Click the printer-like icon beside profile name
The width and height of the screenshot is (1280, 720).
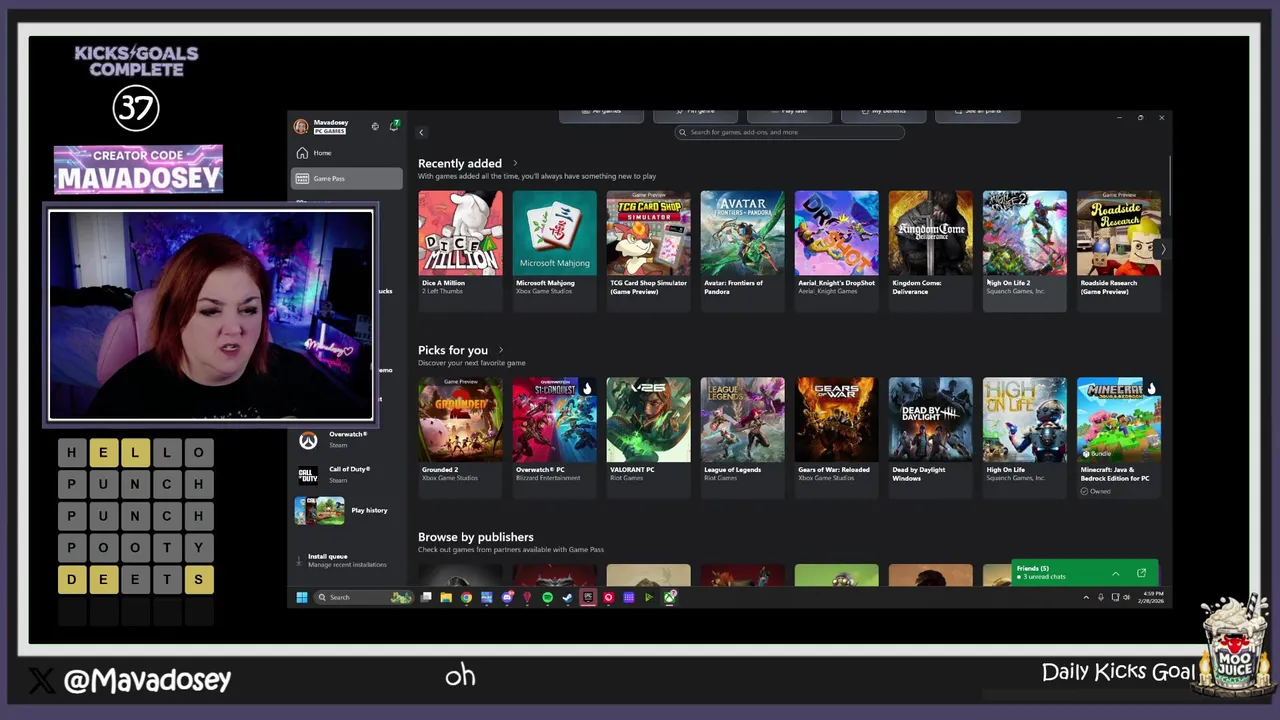point(375,126)
